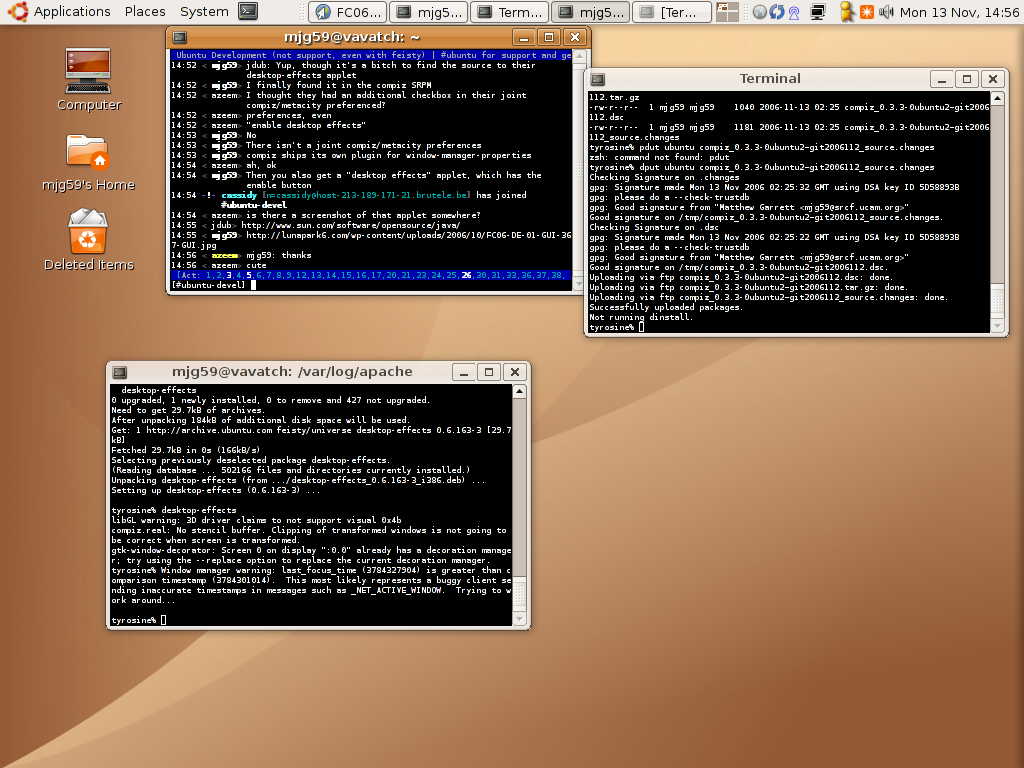The width and height of the screenshot is (1024, 768).
Task: Switch to the FC06 window in the taskbar
Action: pyautogui.click(x=346, y=12)
